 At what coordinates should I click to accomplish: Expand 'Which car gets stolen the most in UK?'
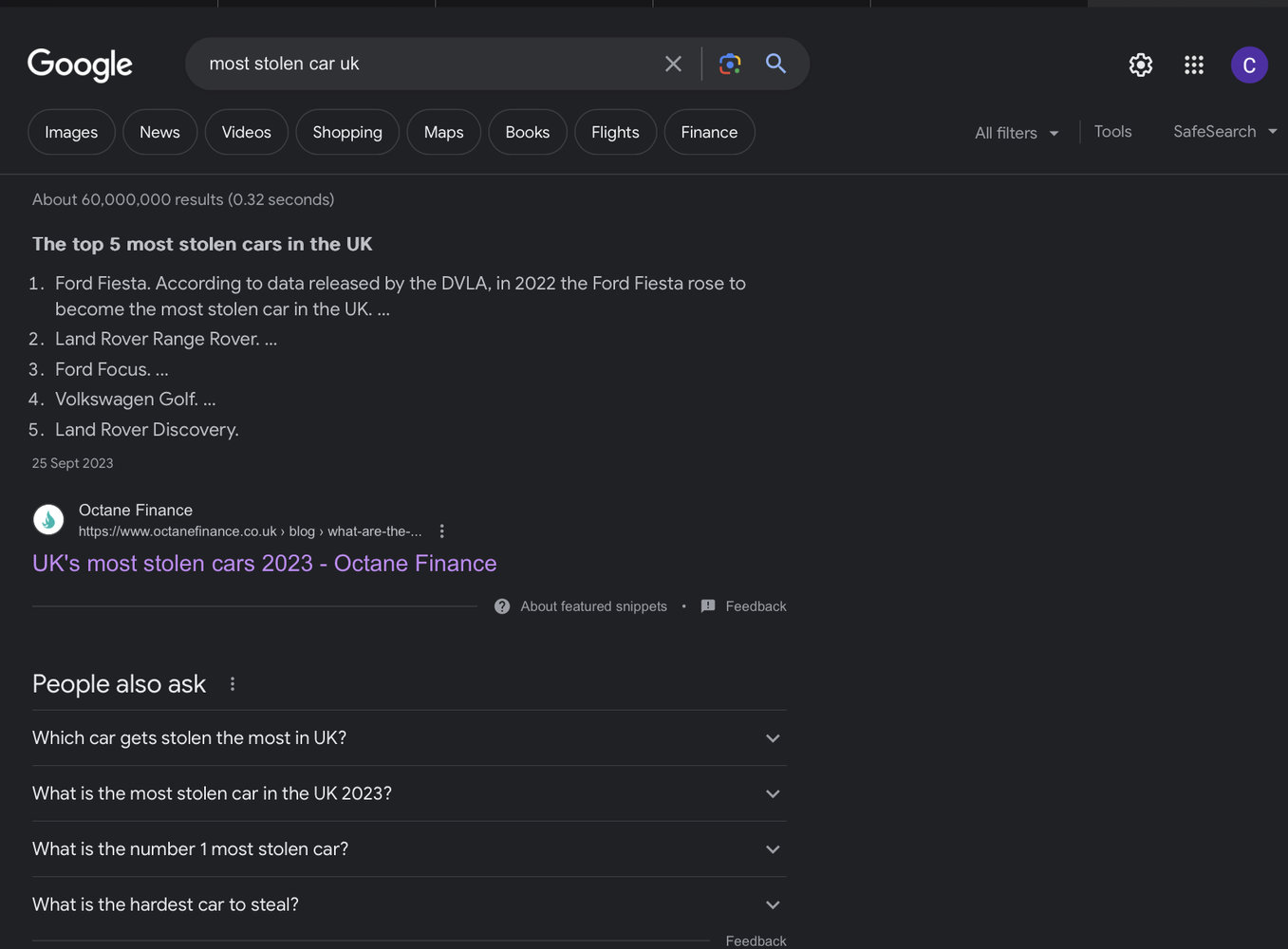point(409,738)
